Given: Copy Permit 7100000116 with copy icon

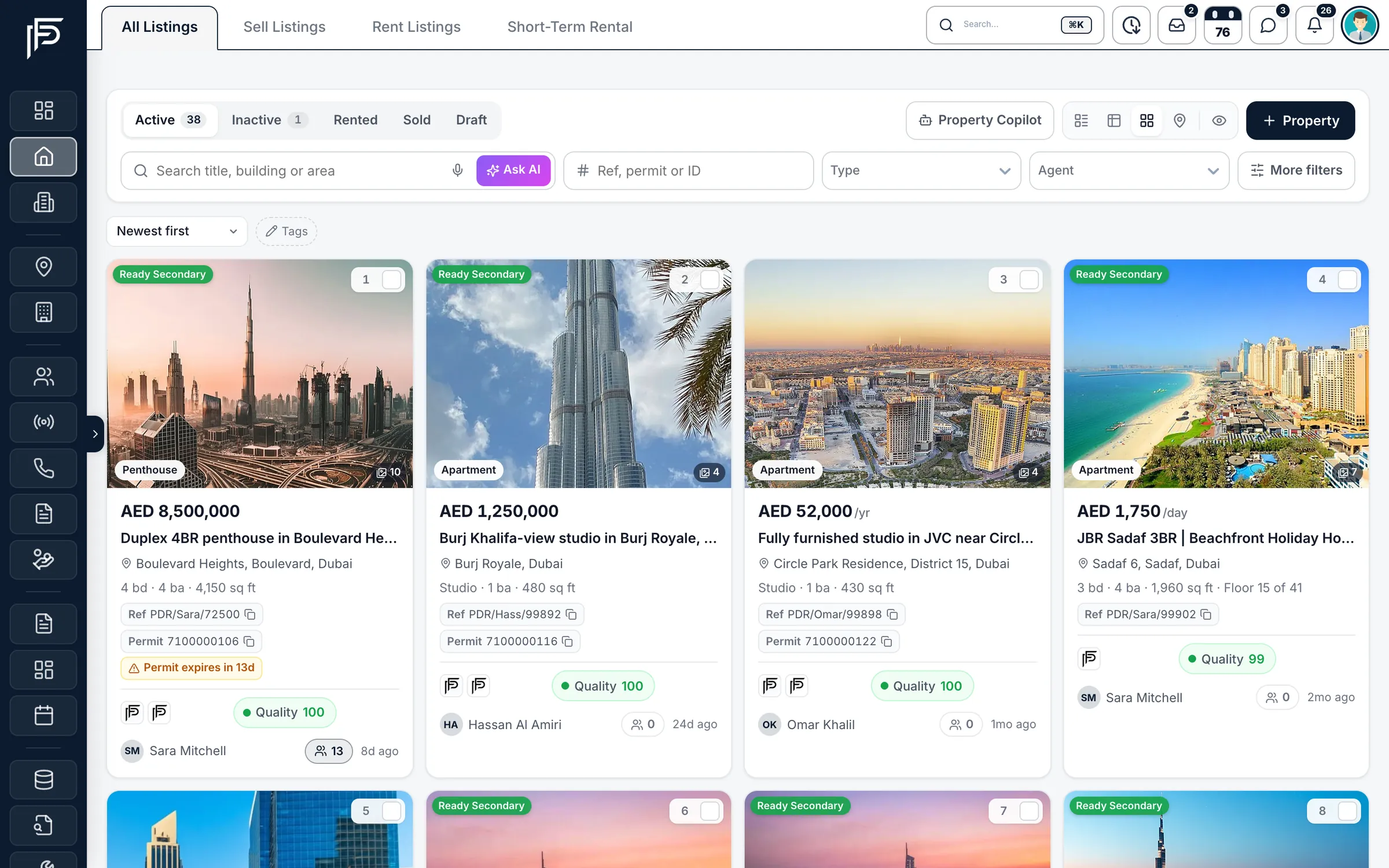Looking at the screenshot, I should click(567, 641).
